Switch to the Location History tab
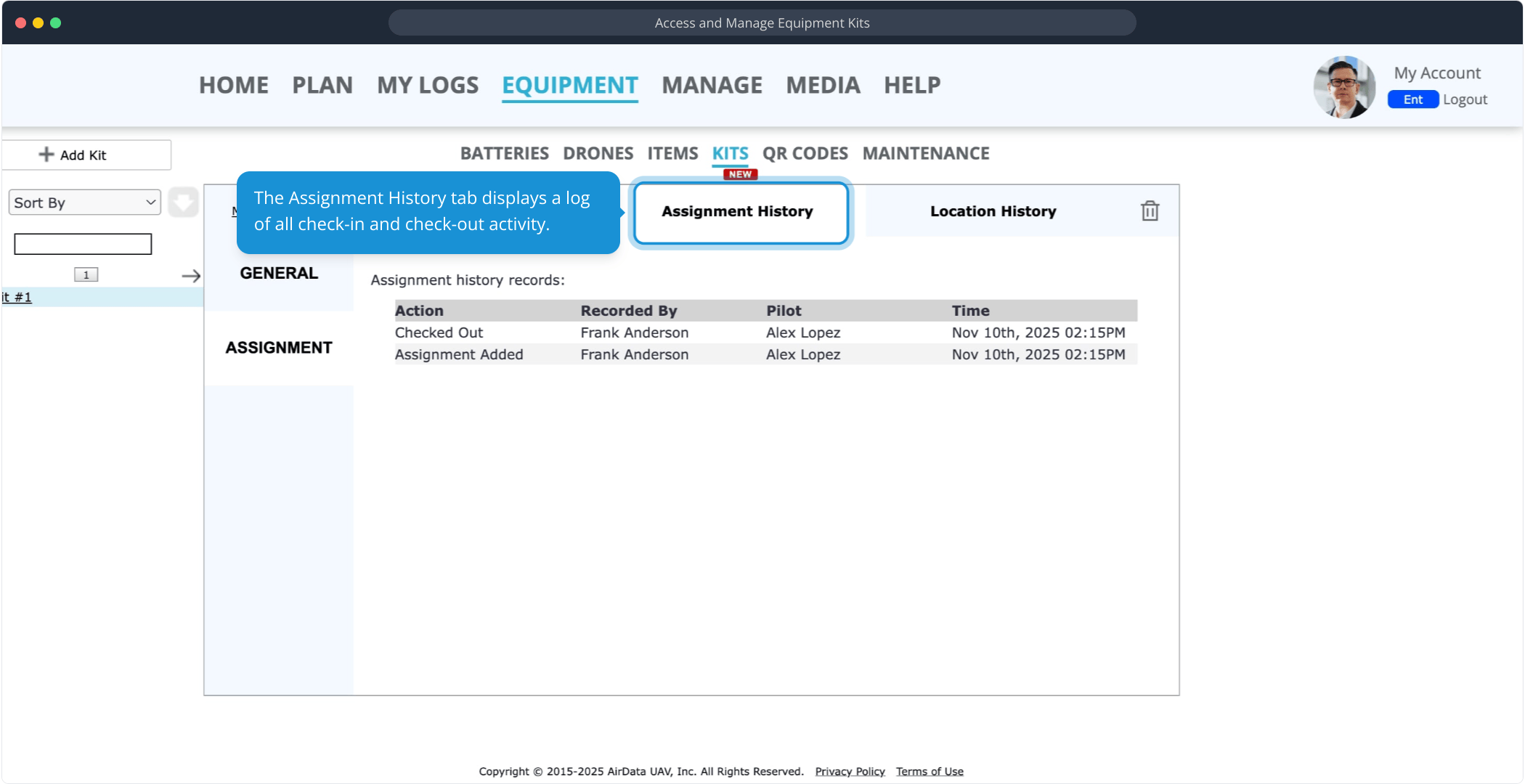The height and width of the screenshot is (784, 1525). click(993, 211)
